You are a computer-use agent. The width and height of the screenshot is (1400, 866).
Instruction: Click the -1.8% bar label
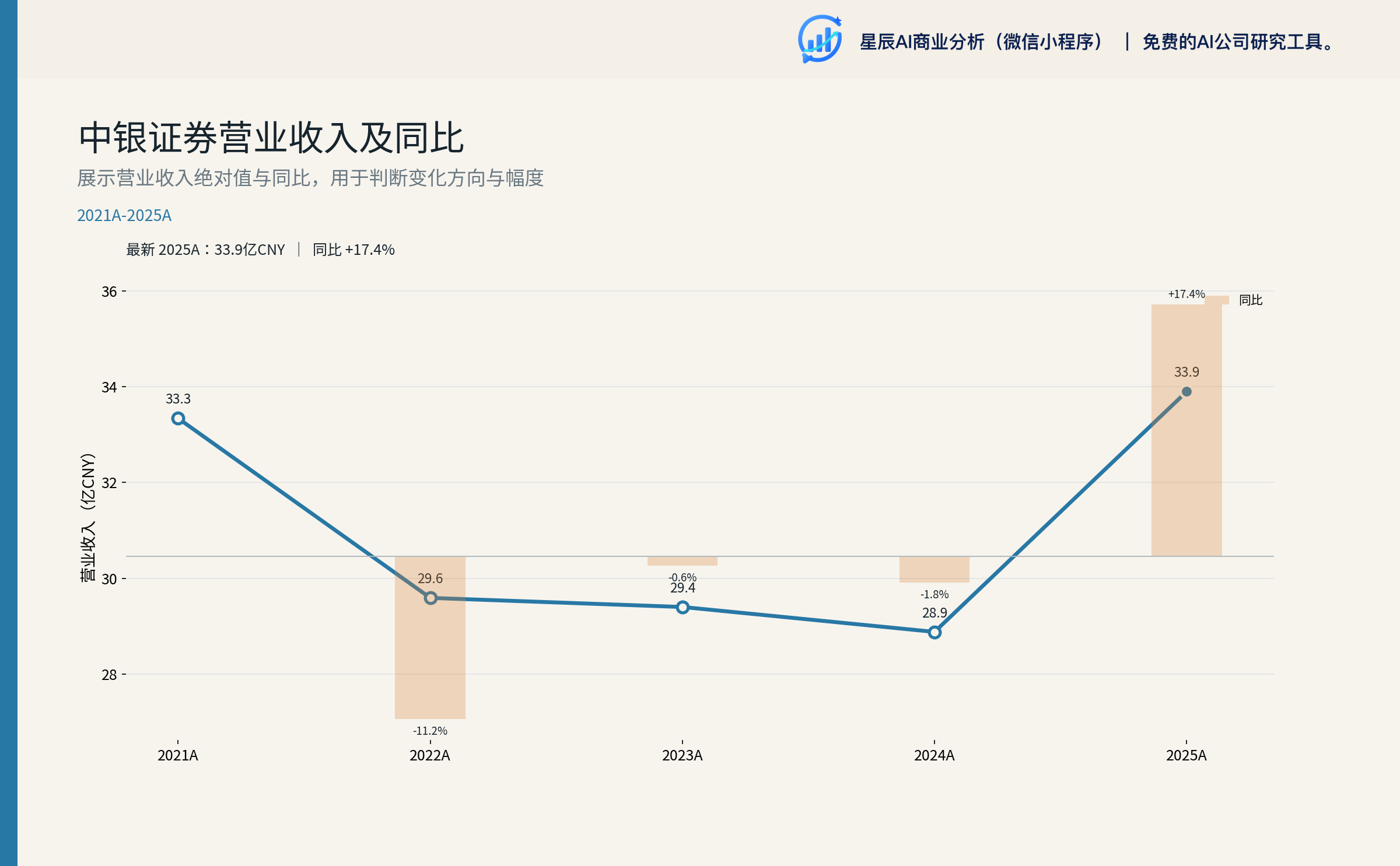click(x=935, y=594)
